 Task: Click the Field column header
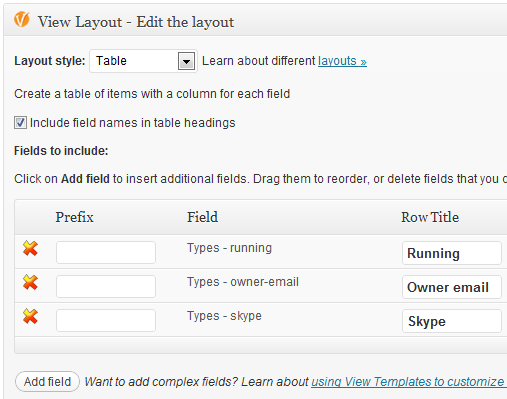coord(202,217)
